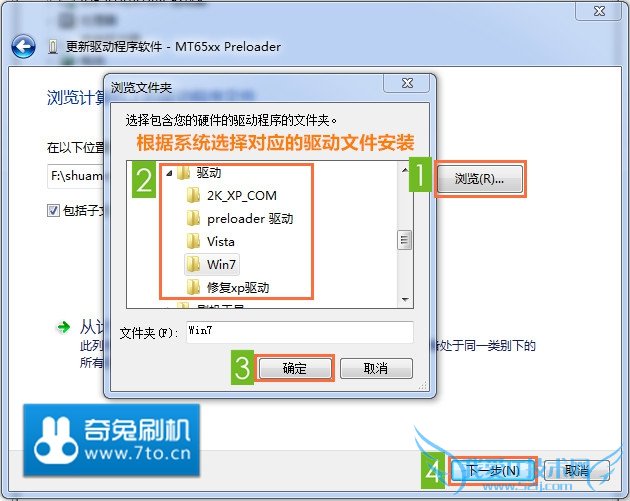Cancel the browse folder dialog
Viewport: 630px width, 501px height.
(x=376, y=368)
